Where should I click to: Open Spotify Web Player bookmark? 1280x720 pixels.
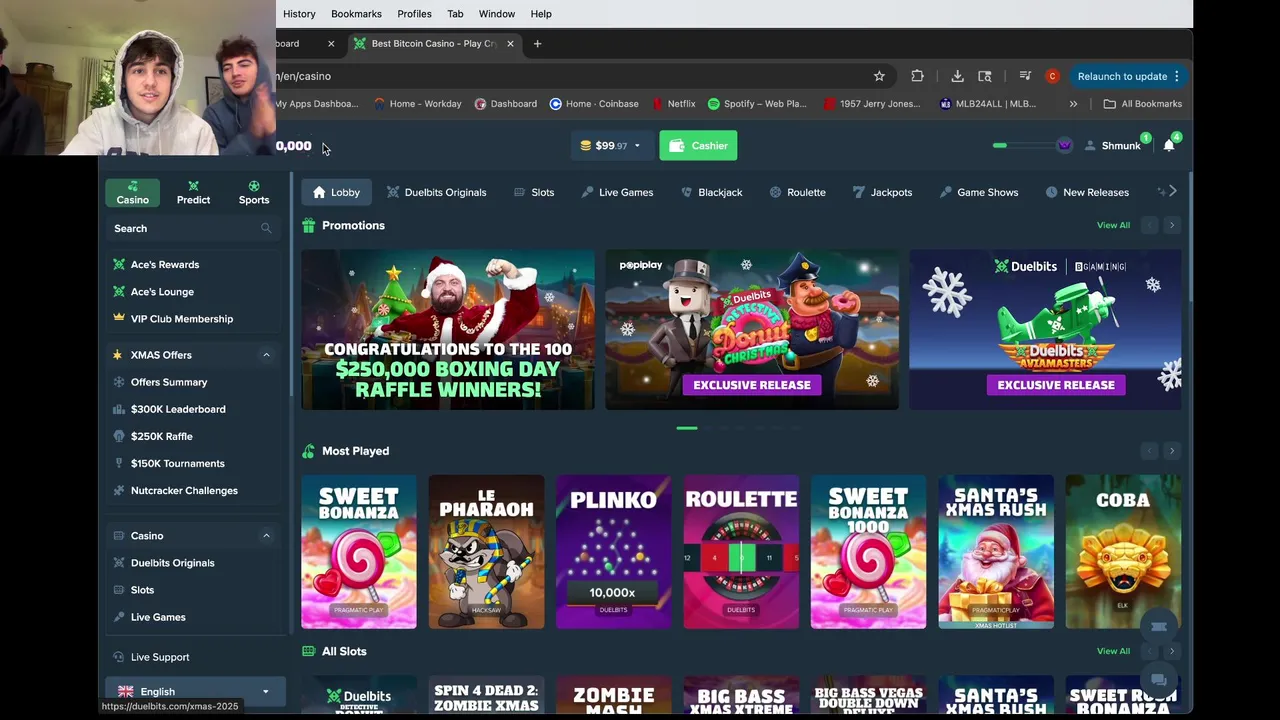pyautogui.click(x=757, y=103)
